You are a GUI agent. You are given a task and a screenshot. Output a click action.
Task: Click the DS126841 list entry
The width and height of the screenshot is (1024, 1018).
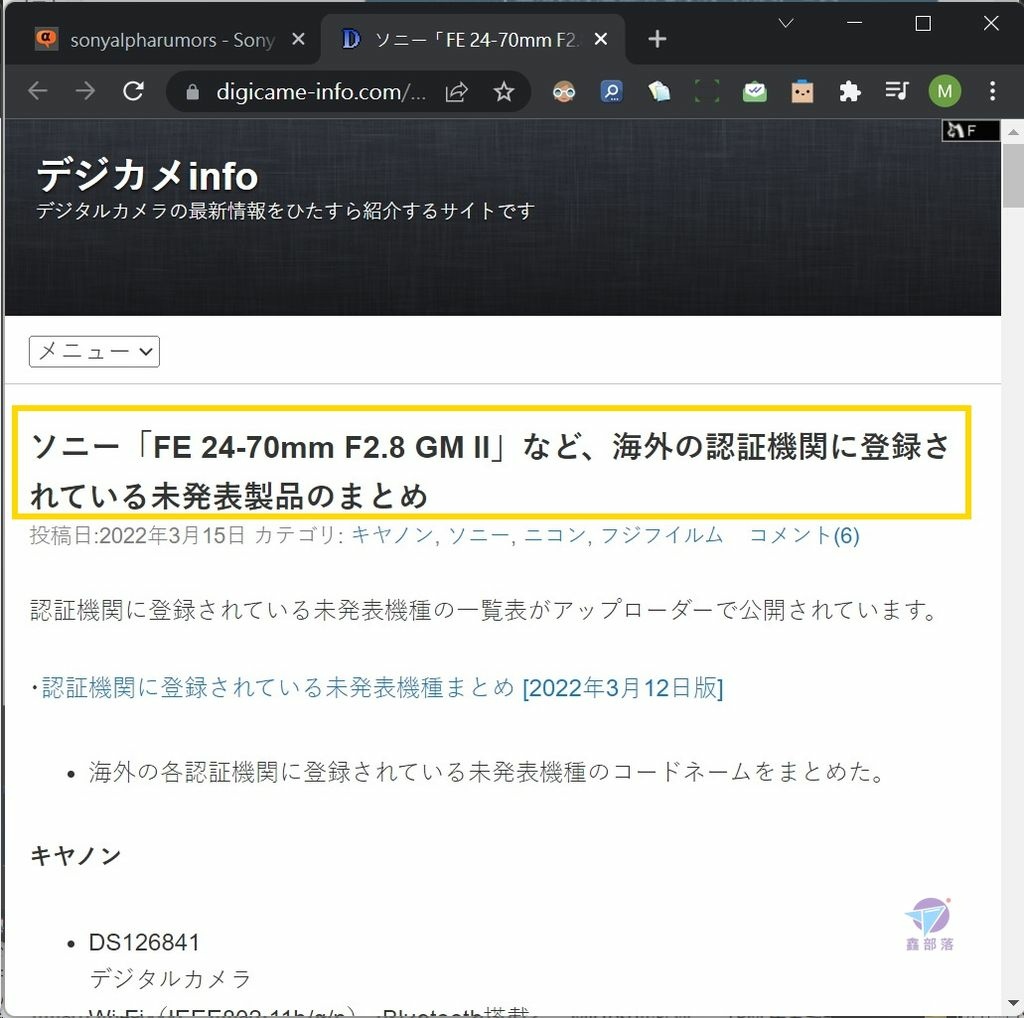pyautogui.click(x=144, y=942)
